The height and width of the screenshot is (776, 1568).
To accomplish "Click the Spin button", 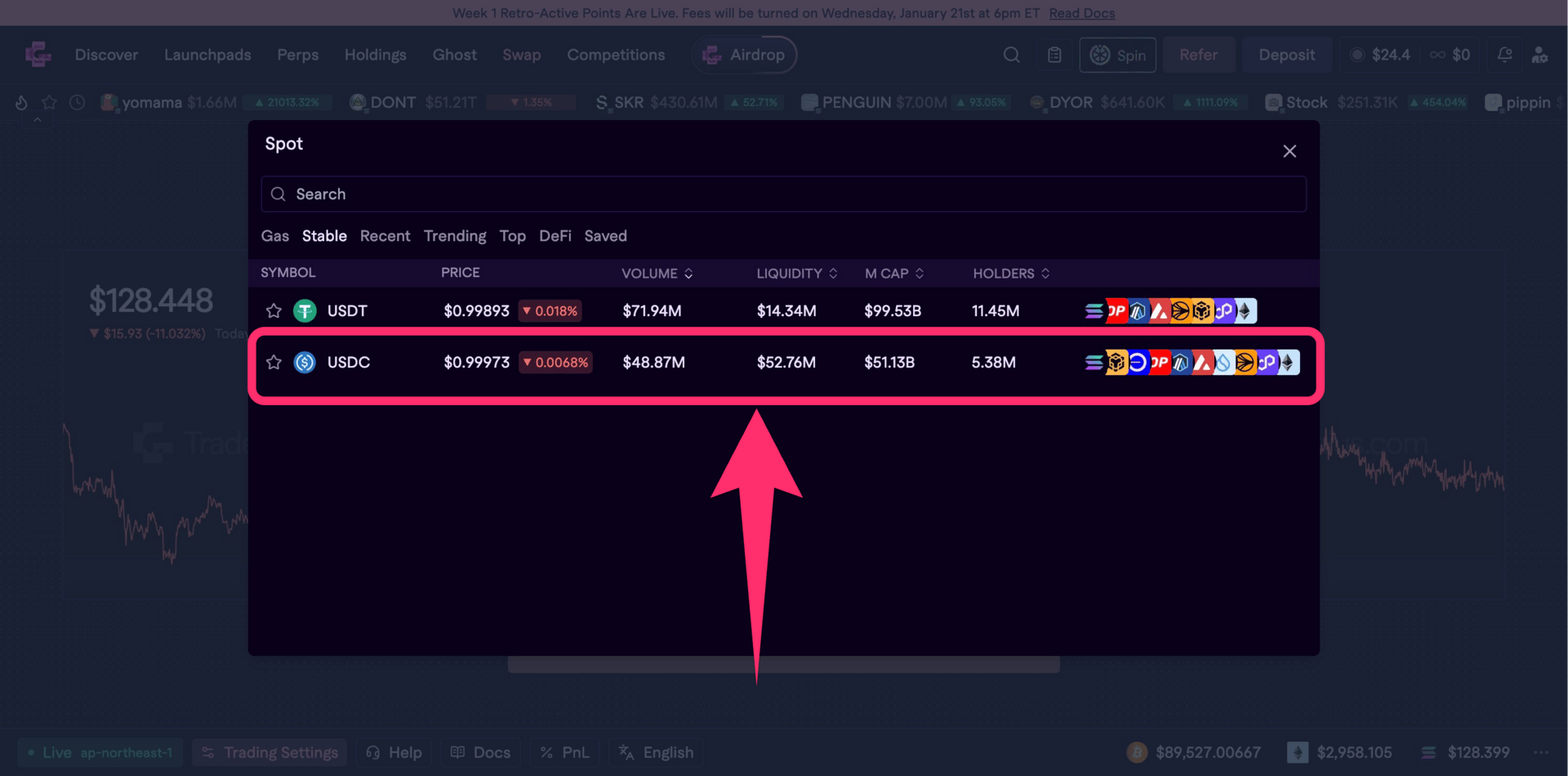I will [1118, 55].
